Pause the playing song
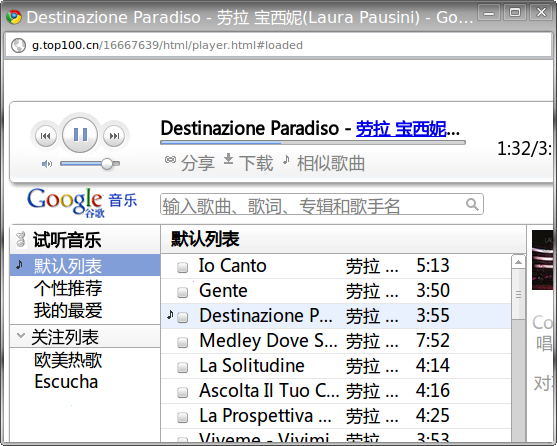Image resolution: width=557 pixels, height=446 pixels. tap(80, 135)
